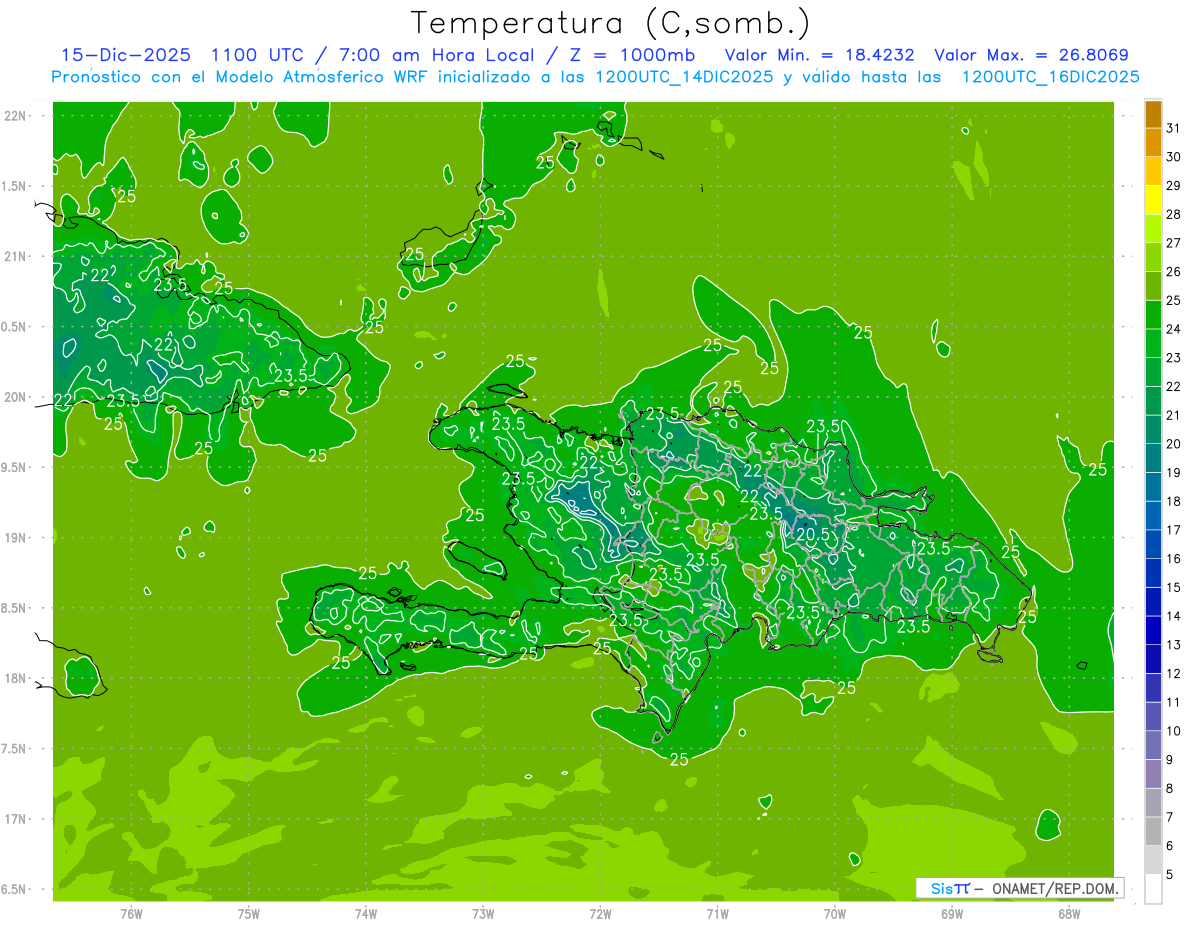Click the '75W' longitude axis label

pos(249,913)
